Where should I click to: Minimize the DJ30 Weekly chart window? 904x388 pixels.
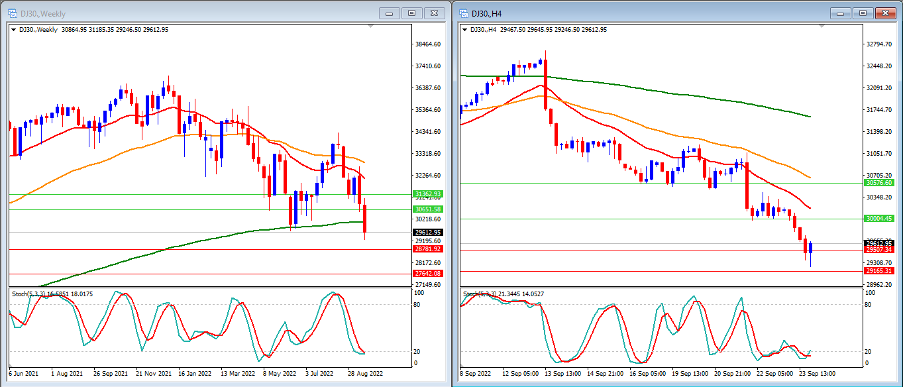coord(390,13)
